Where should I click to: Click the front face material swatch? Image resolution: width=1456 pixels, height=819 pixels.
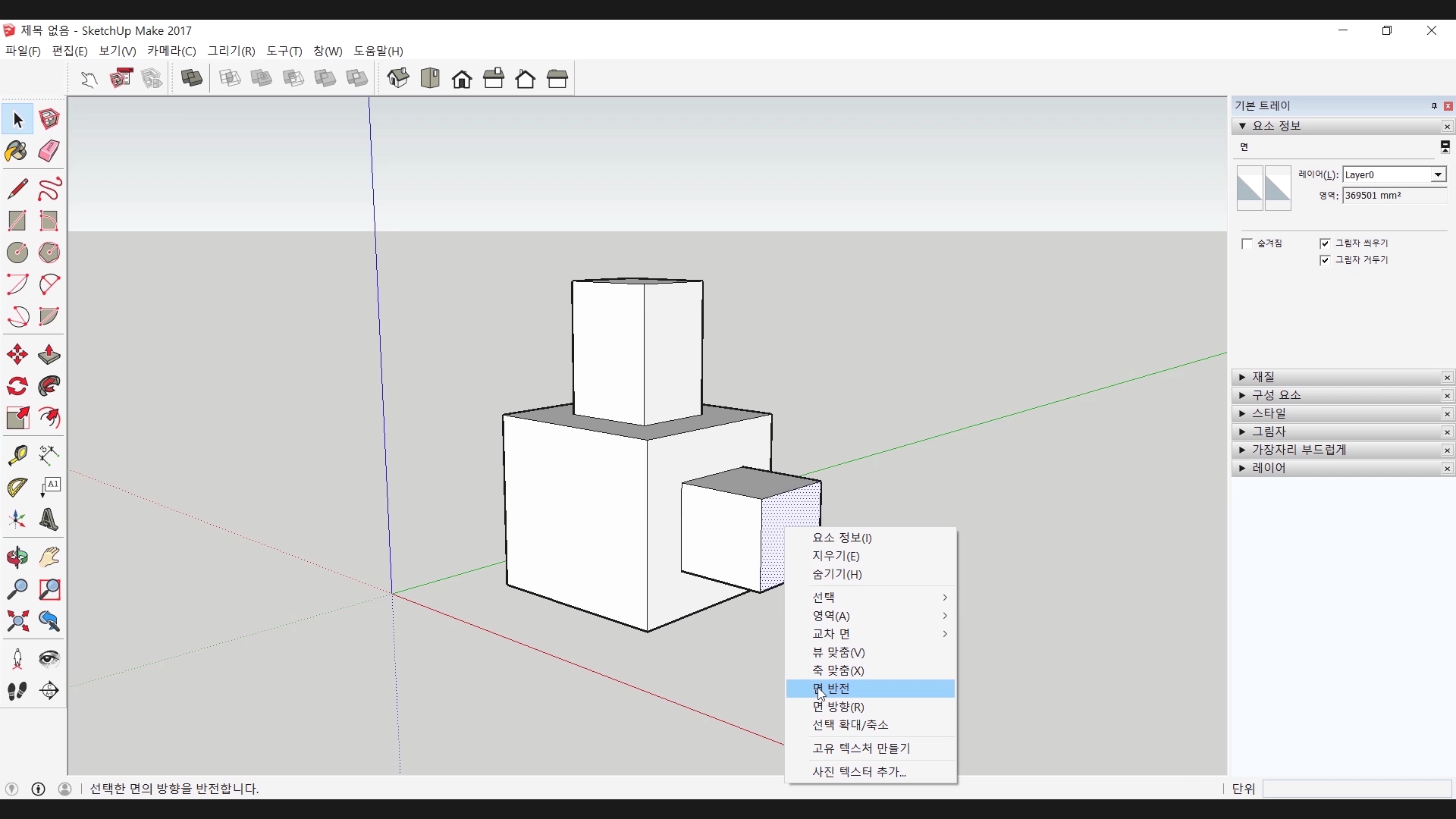1250,187
